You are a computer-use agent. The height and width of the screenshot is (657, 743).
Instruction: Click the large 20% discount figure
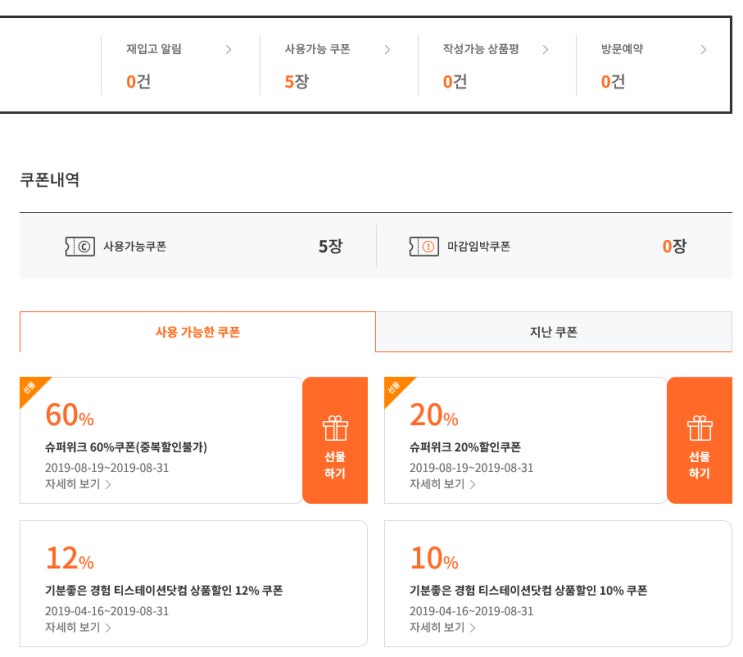tap(434, 415)
